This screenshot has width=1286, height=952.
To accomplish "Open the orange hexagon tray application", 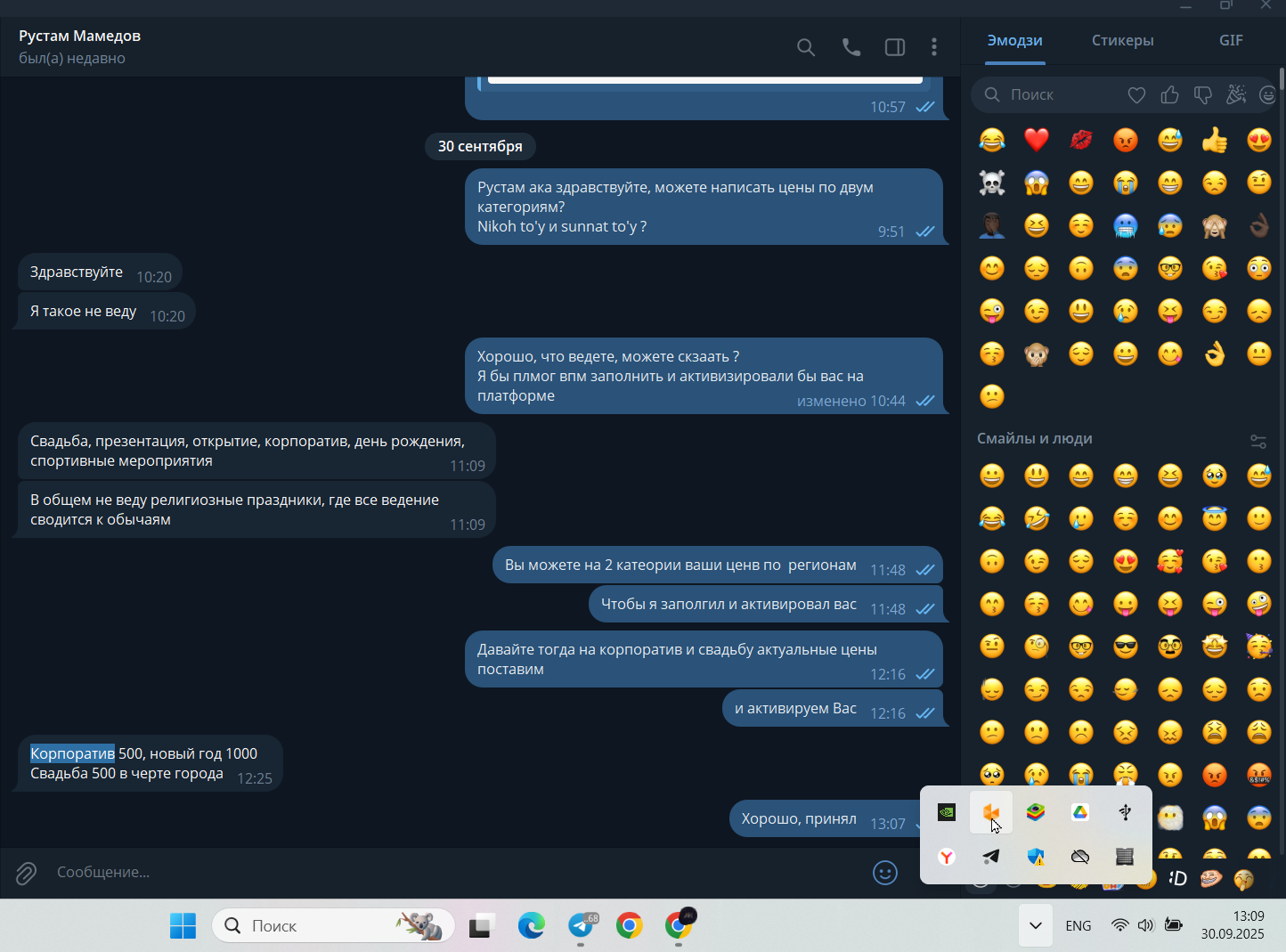I will pyautogui.click(x=991, y=812).
